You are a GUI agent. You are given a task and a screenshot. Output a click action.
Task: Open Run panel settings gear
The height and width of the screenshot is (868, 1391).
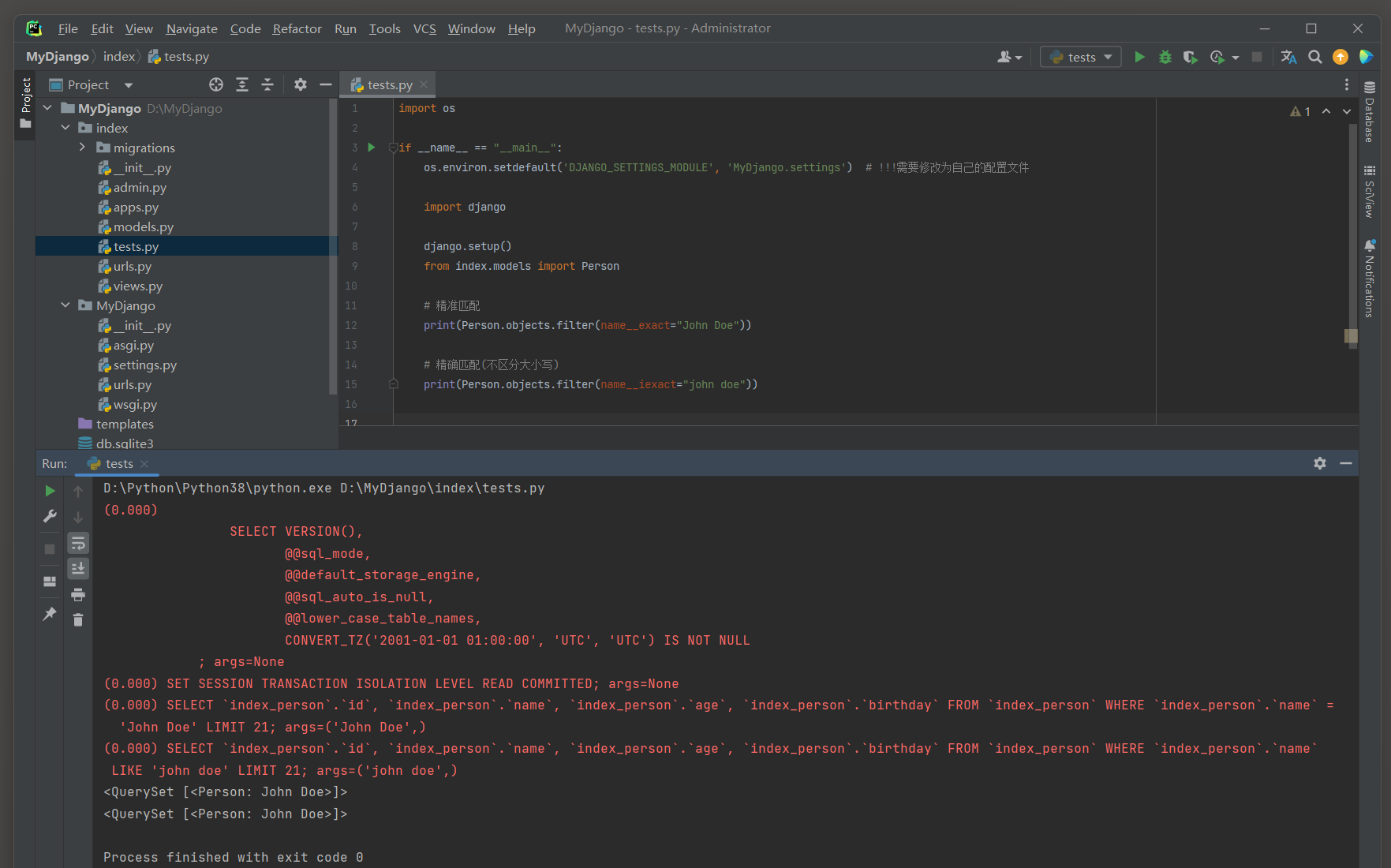[x=1320, y=463]
